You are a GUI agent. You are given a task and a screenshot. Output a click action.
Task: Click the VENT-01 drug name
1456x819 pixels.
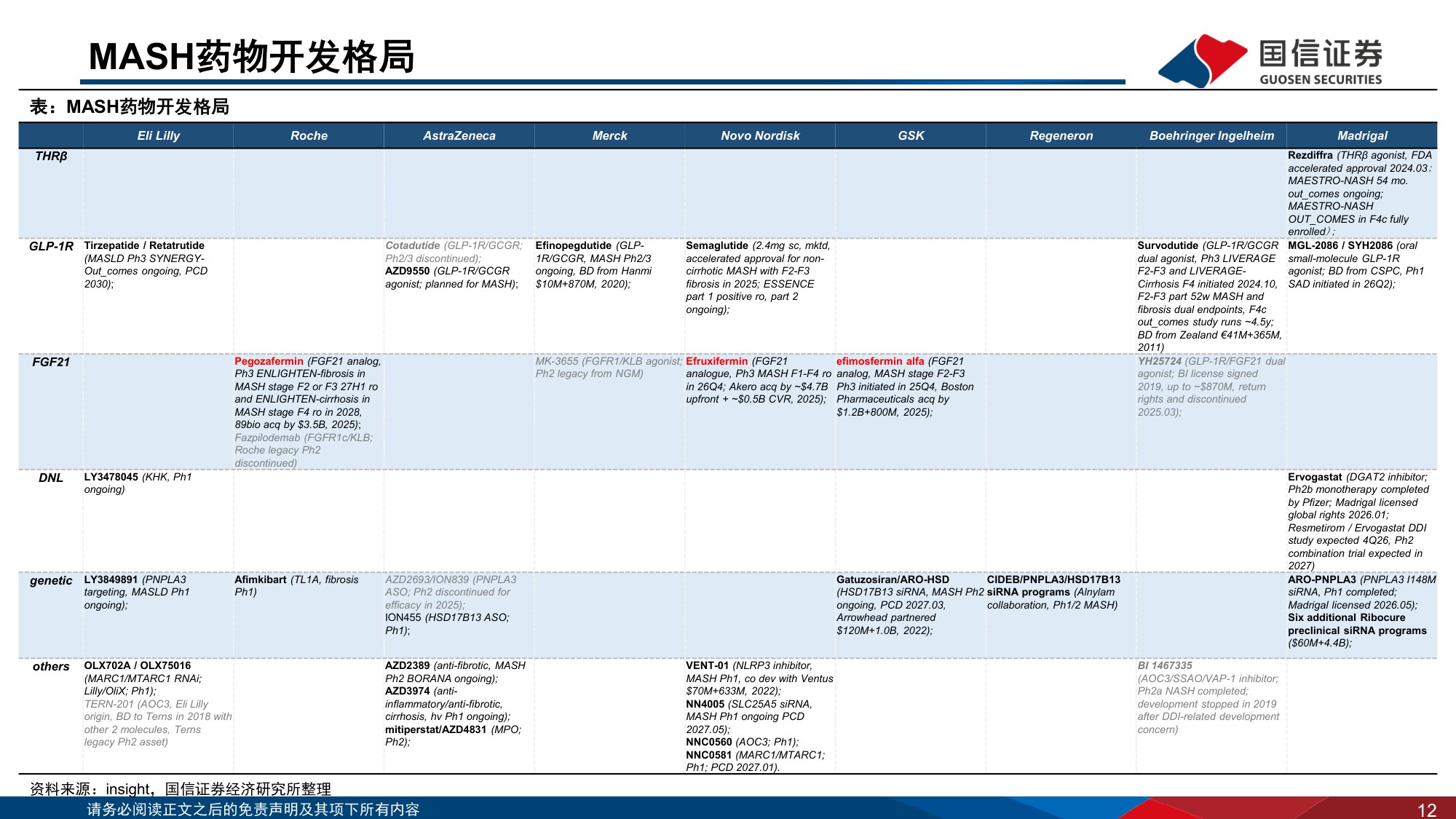pos(708,665)
